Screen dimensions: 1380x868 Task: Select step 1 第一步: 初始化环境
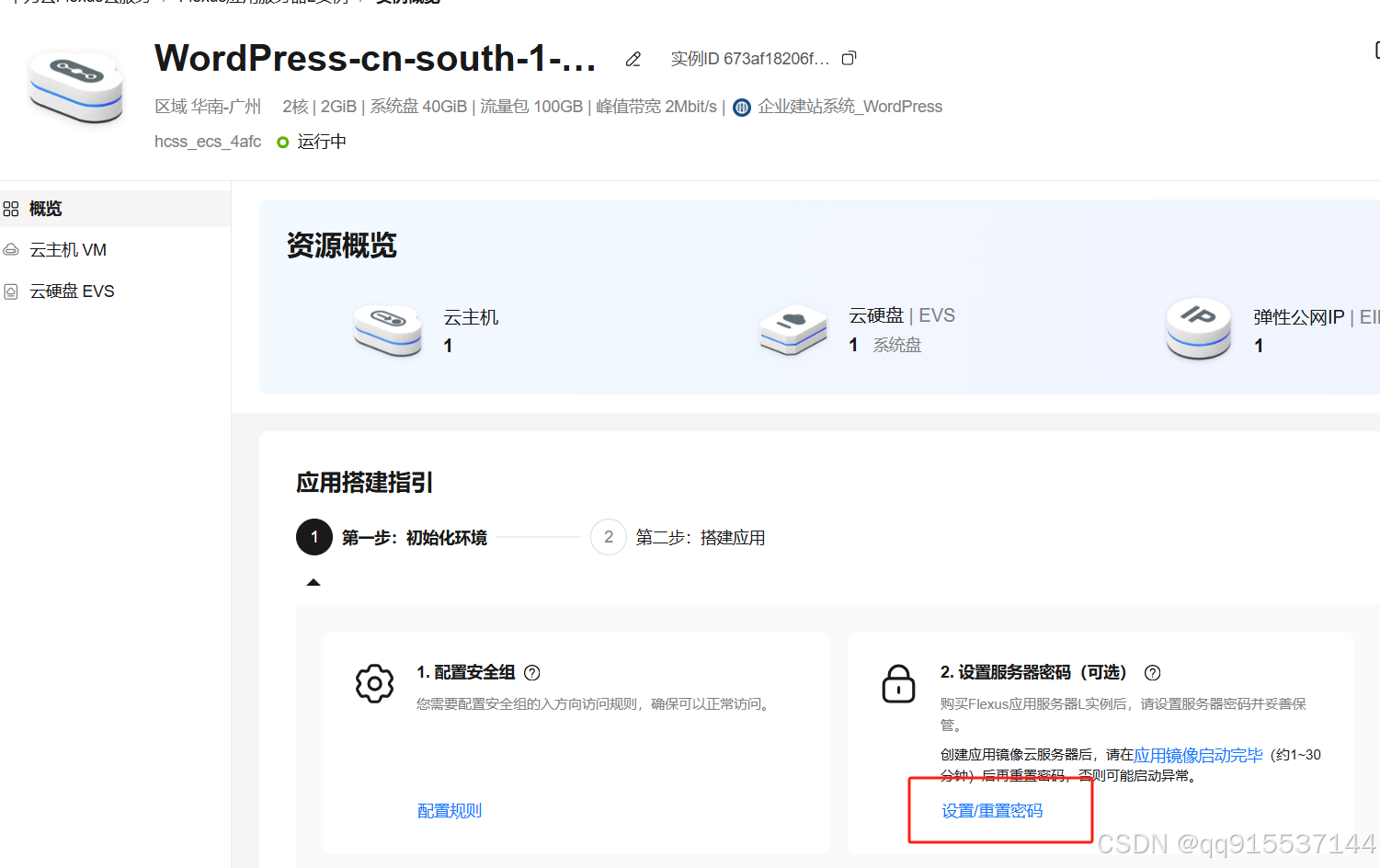pos(392,537)
